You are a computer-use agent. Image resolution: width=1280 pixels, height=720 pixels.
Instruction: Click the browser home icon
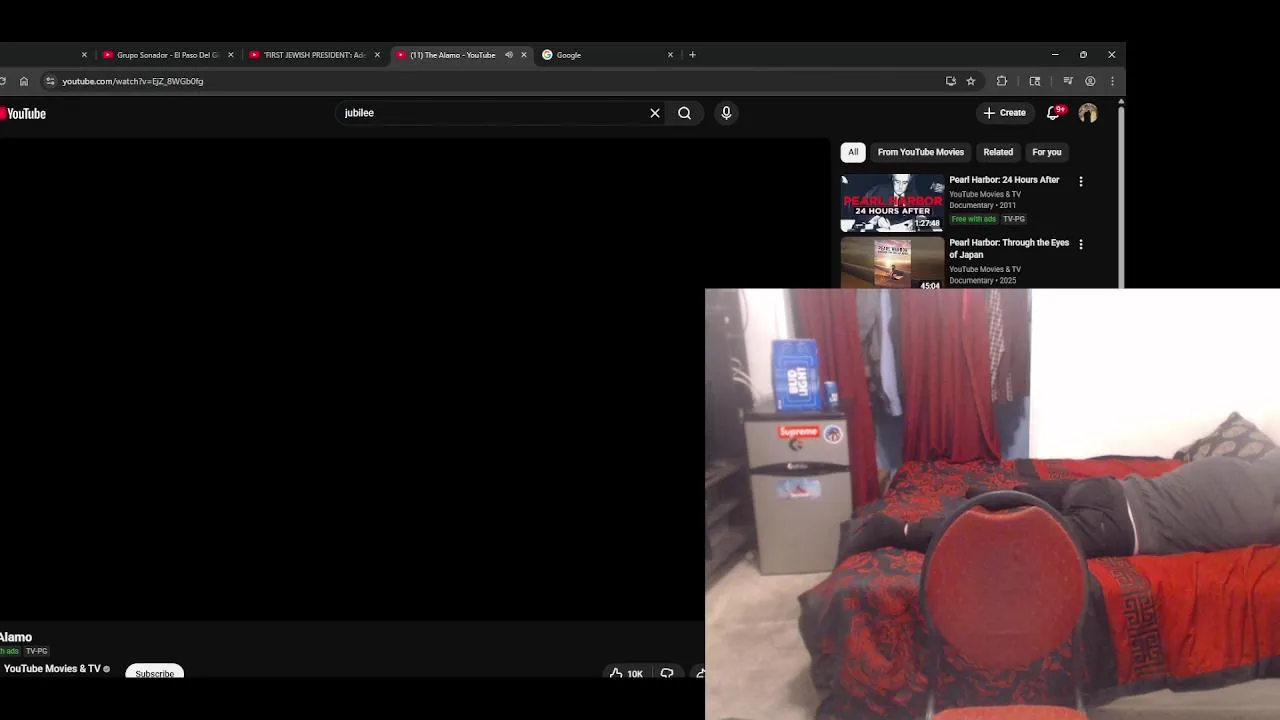pyautogui.click(x=24, y=81)
